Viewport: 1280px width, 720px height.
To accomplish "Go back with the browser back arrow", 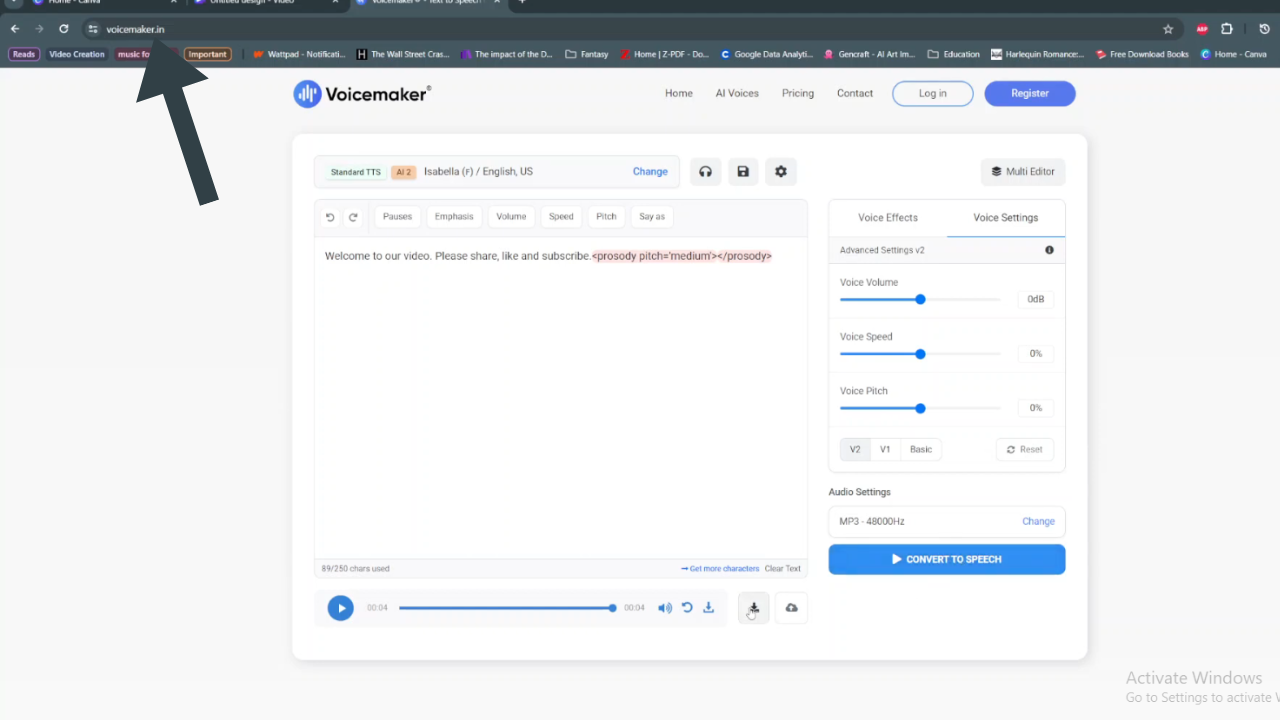I will (x=15, y=29).
